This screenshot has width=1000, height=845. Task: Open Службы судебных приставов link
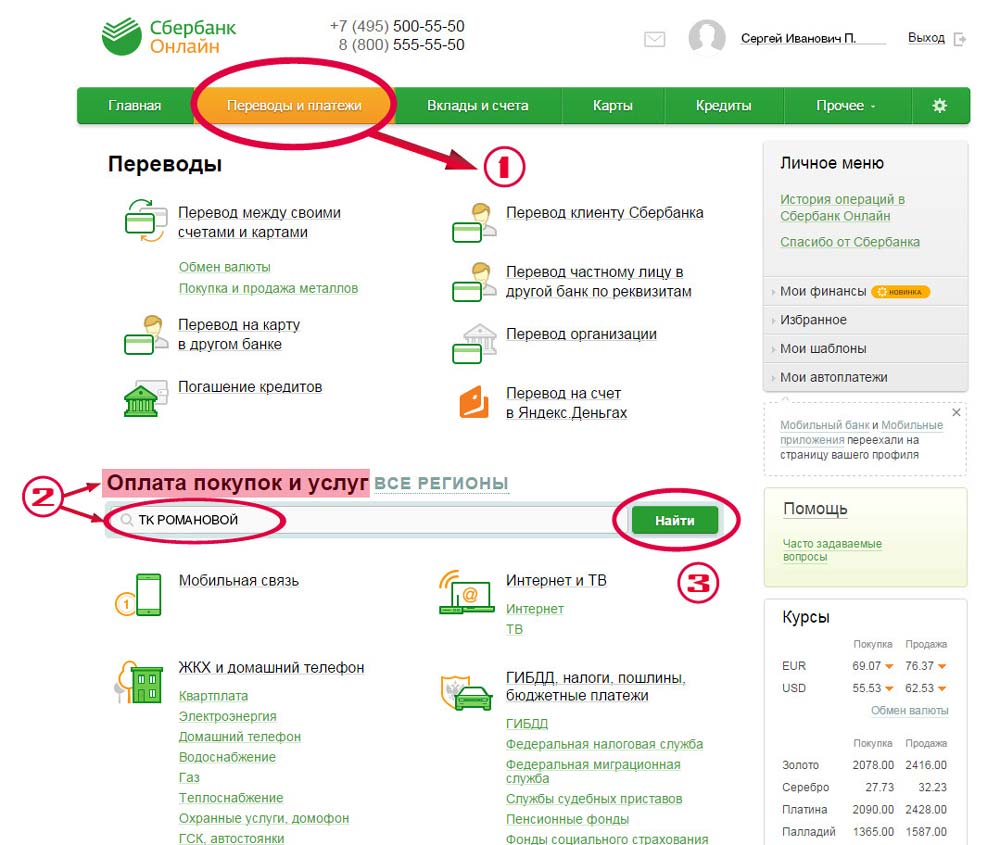click(594, 799)
